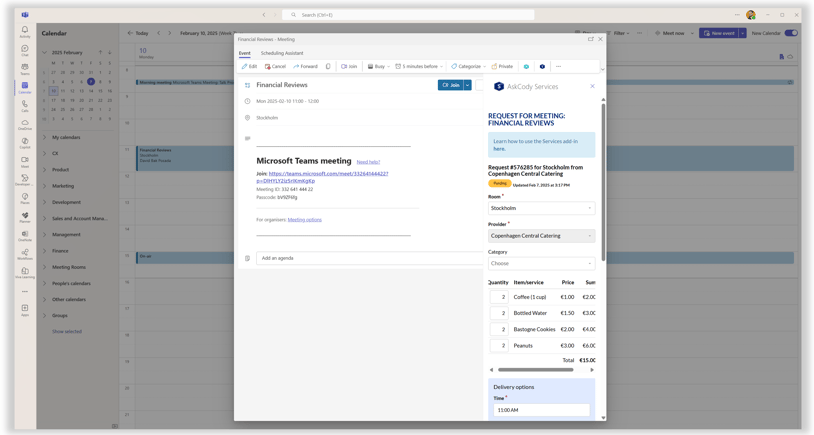
Task: Open the user profile avatar
Action: [x=751, y=15]
